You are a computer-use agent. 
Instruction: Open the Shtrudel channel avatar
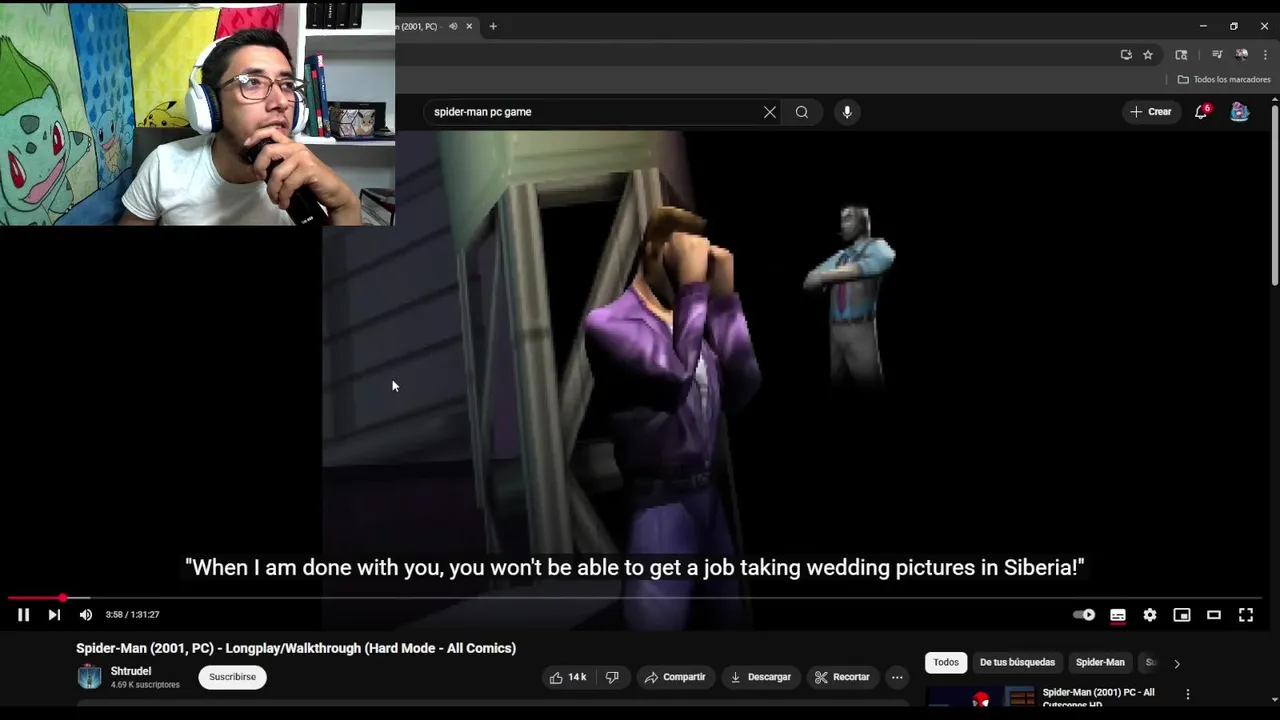90,677
